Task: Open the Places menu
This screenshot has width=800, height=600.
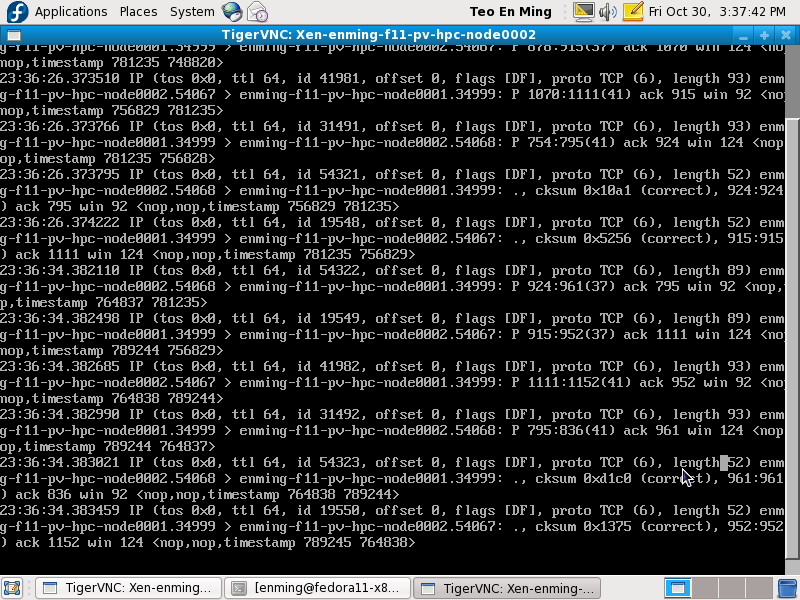Action: click(138, 12)
